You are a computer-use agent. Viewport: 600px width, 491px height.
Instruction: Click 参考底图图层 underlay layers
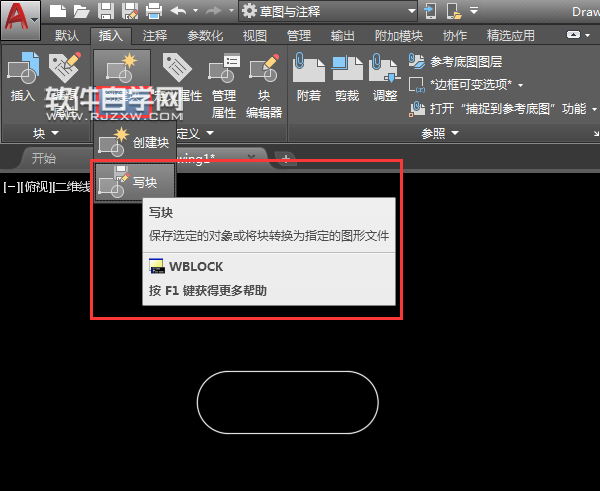point(455,62)
